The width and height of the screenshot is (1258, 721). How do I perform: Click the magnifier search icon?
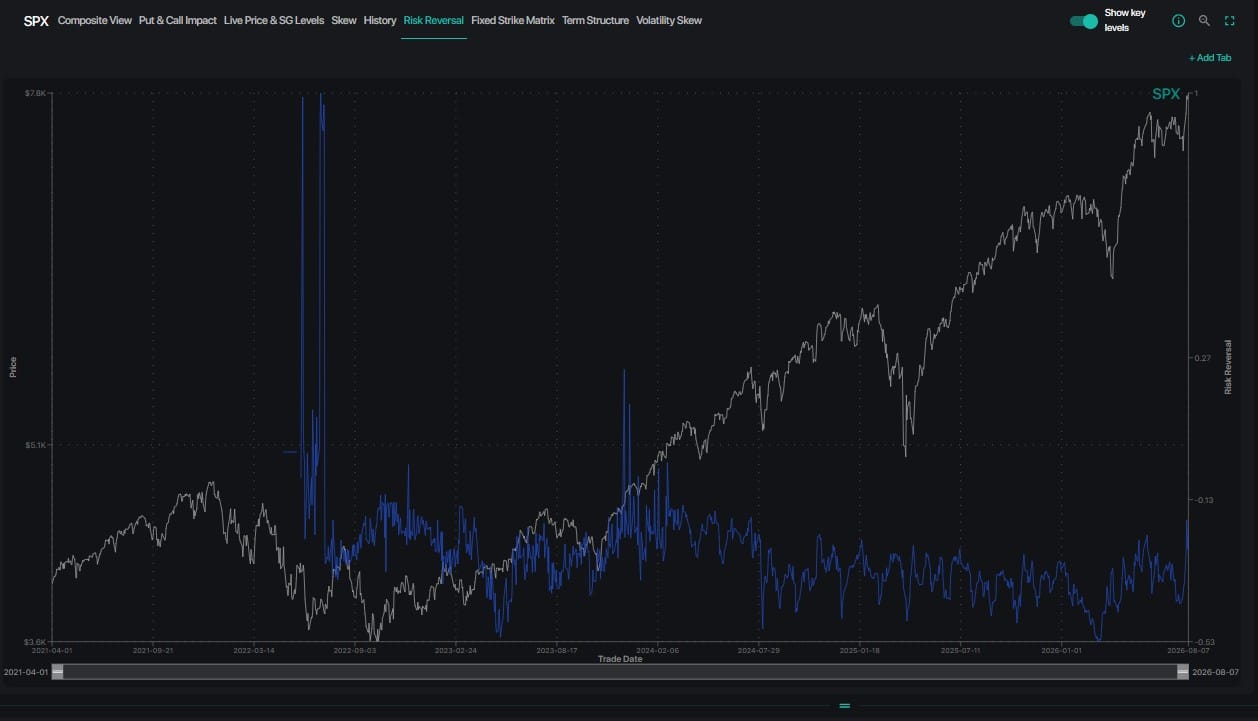pos(1204,21)
